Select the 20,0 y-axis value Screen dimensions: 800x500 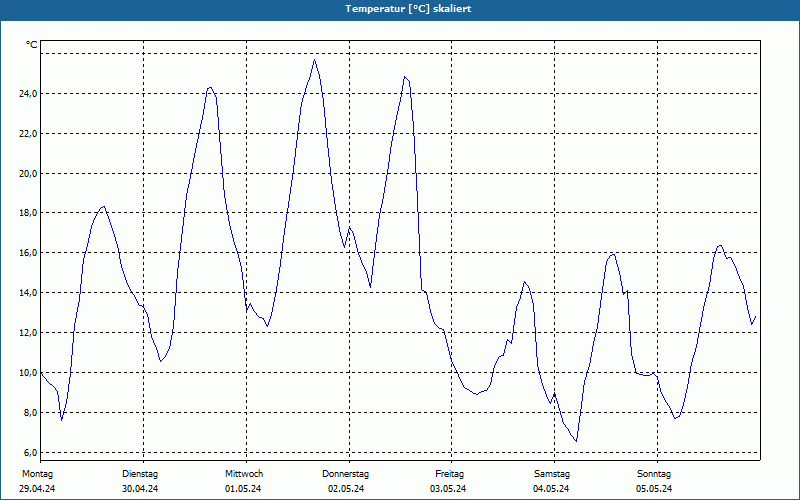[x=28, y=173]
